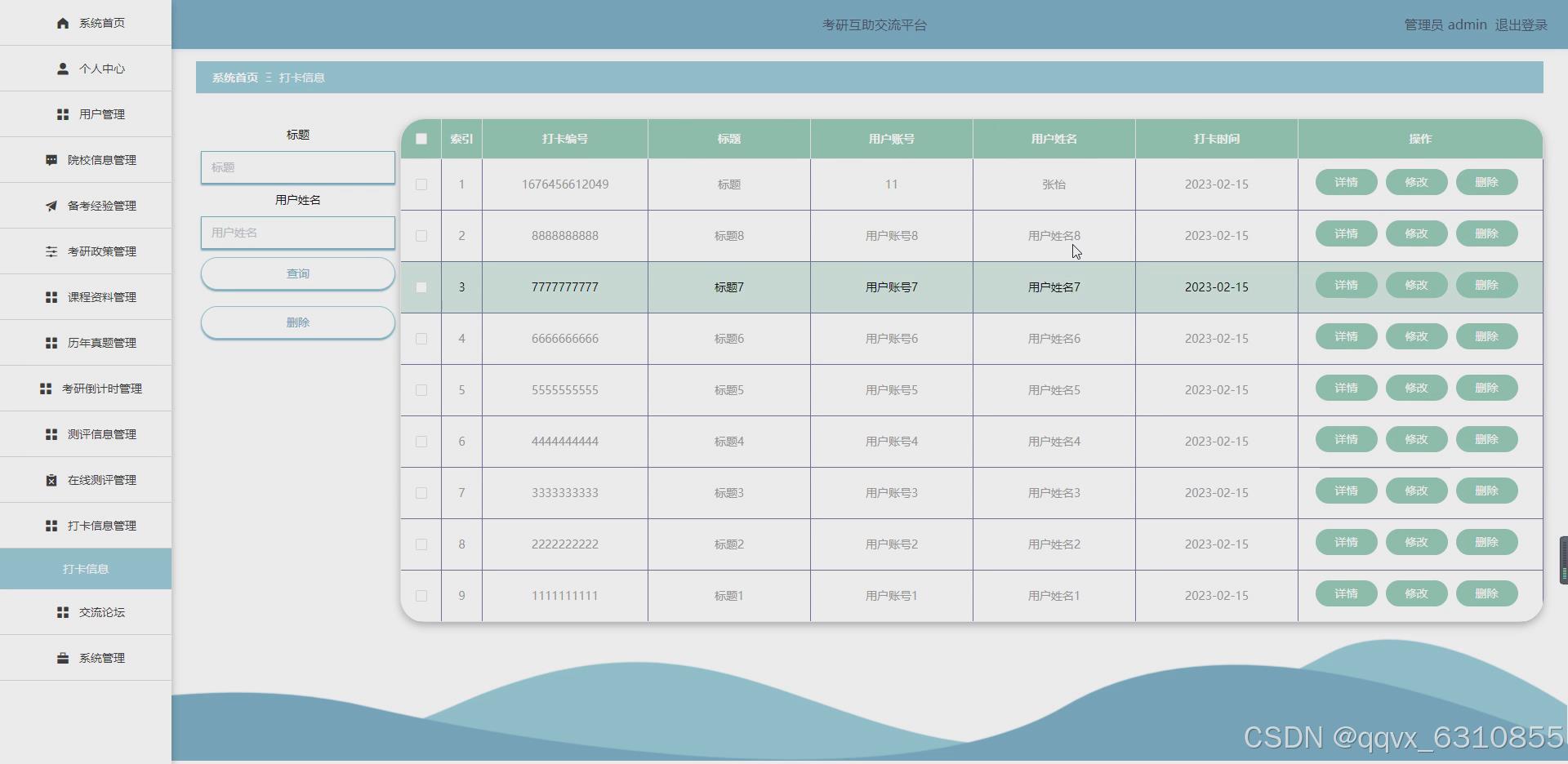Viewport: 1568px width, 764px height.
Task: Expand the 考研倒计时管理 sidebar menu
Action: point(86,389)
